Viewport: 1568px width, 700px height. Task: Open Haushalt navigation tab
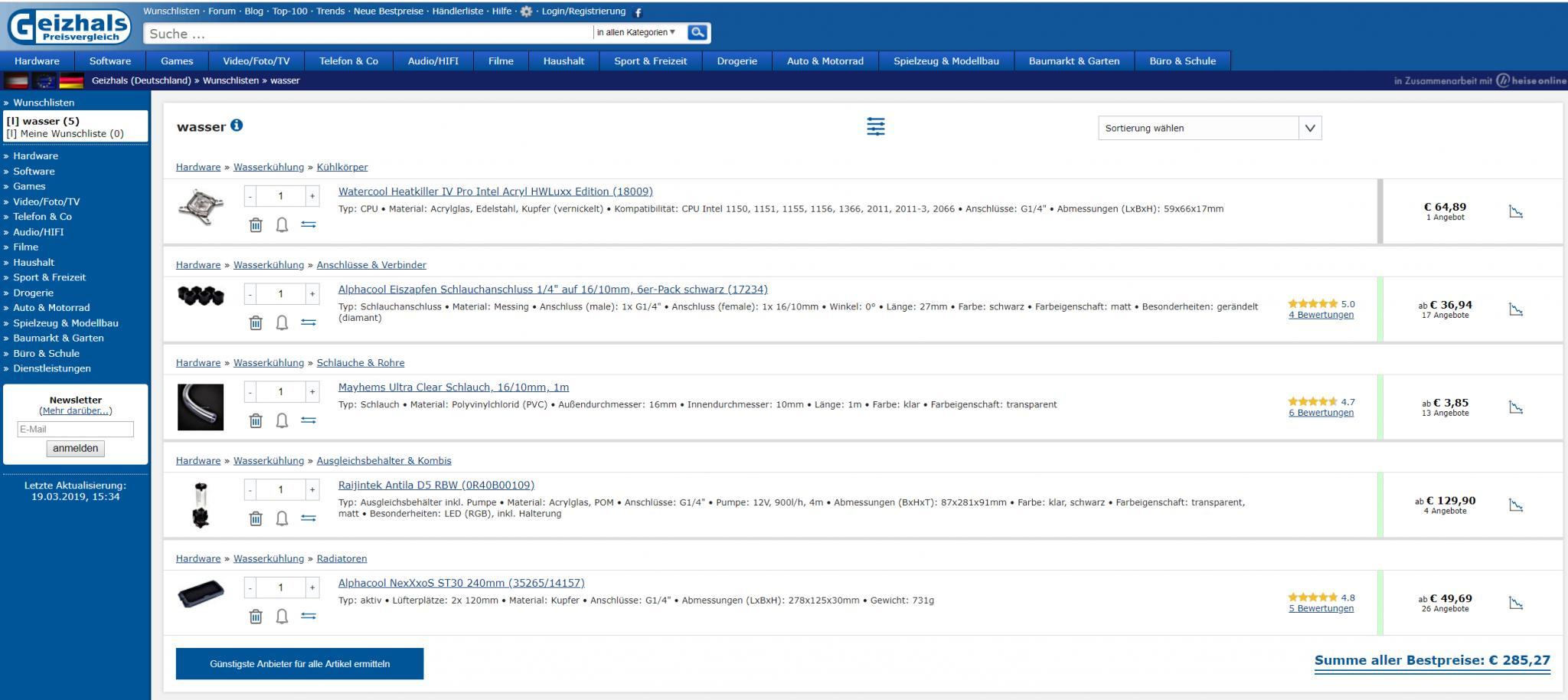click(563, 61)
